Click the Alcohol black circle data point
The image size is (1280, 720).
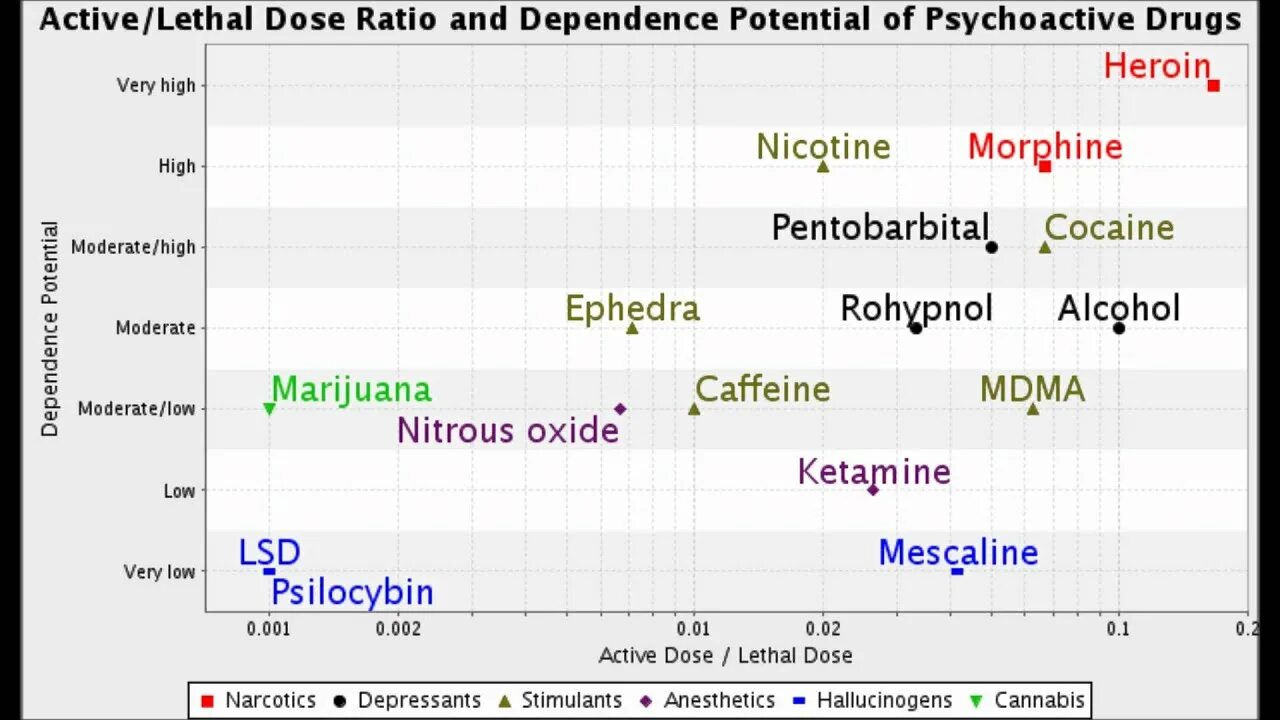tap(1118, 328)
